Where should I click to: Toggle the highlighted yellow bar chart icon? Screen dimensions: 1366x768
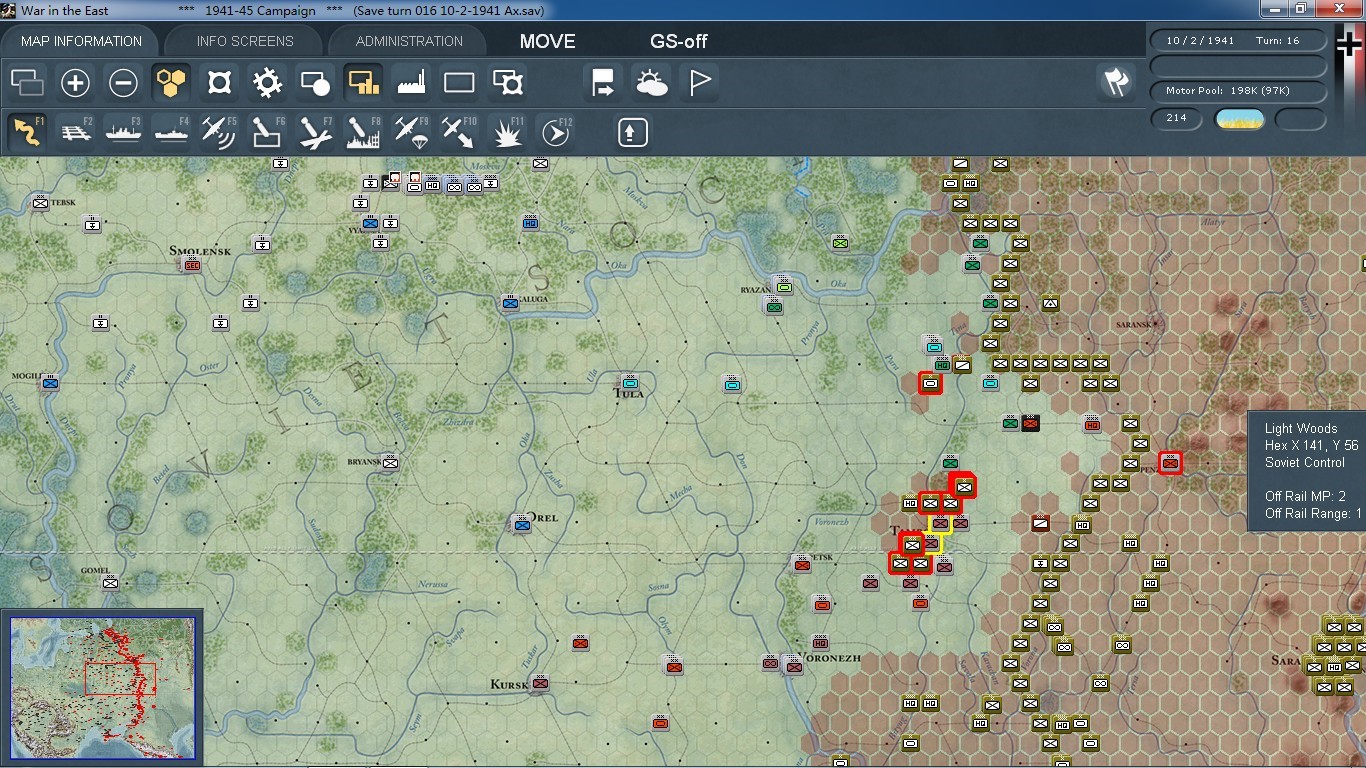363,83
